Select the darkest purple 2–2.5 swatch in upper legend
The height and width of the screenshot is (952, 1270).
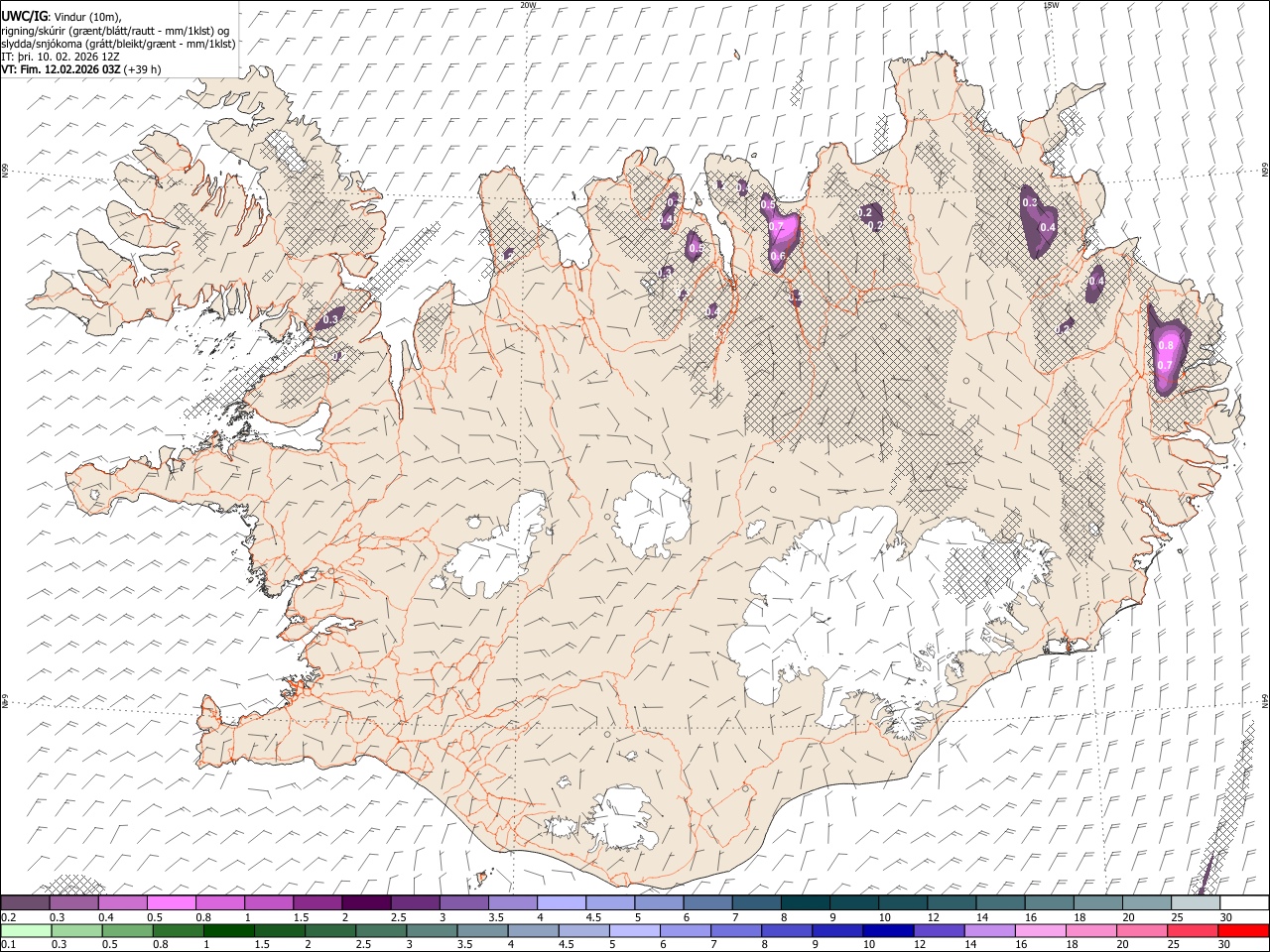[366, 902]
